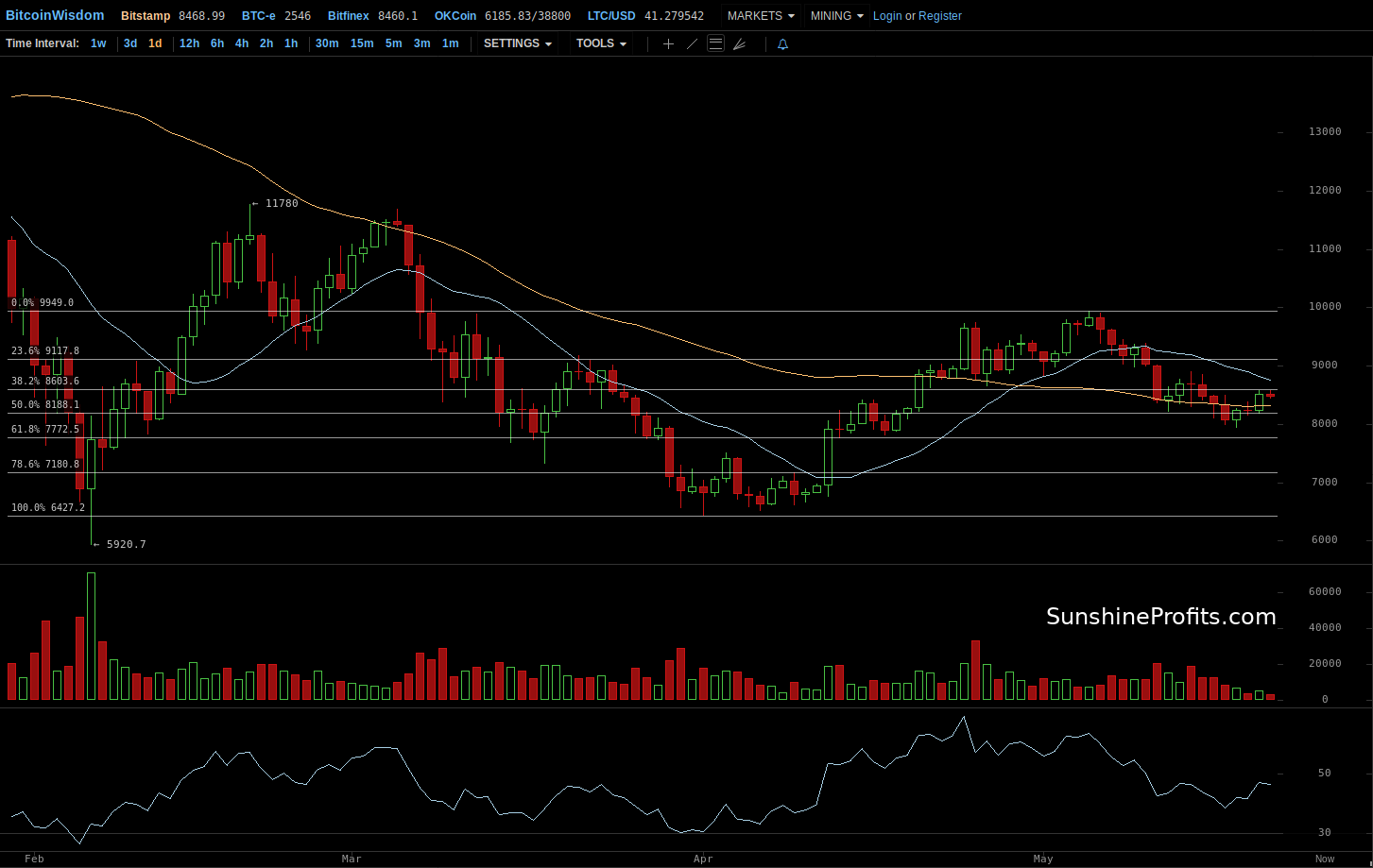1373x868 pixels.
Task: Switch time interval to 1w
Action: click(x=98, y=43)
